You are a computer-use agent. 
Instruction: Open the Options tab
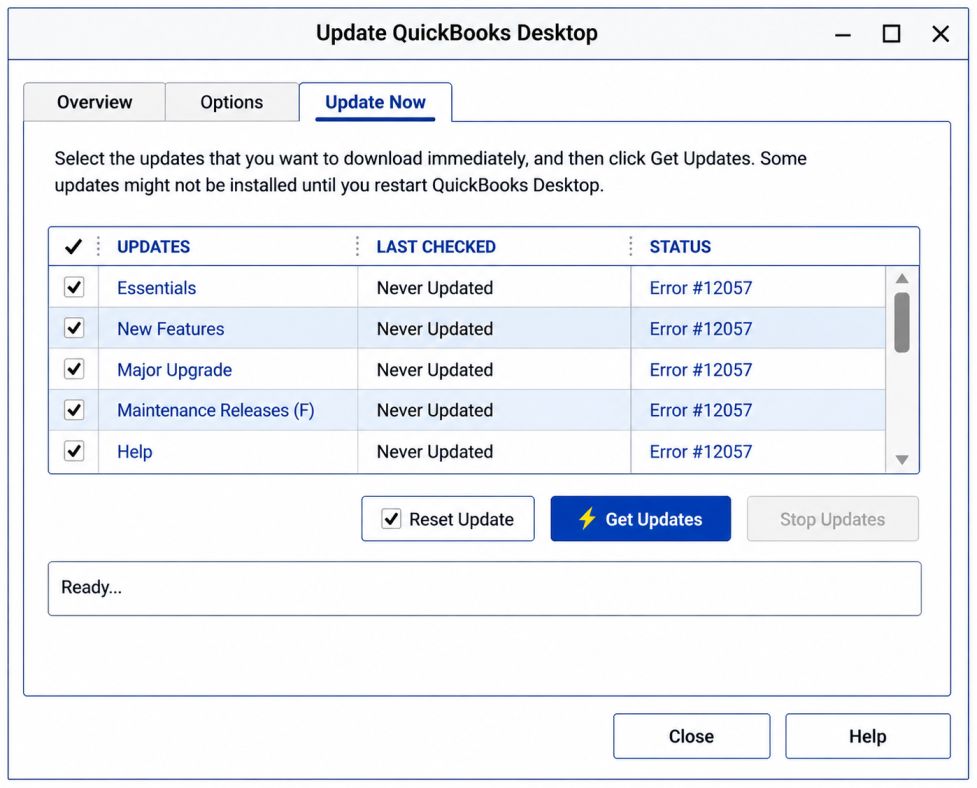click(x=232, y=102)
